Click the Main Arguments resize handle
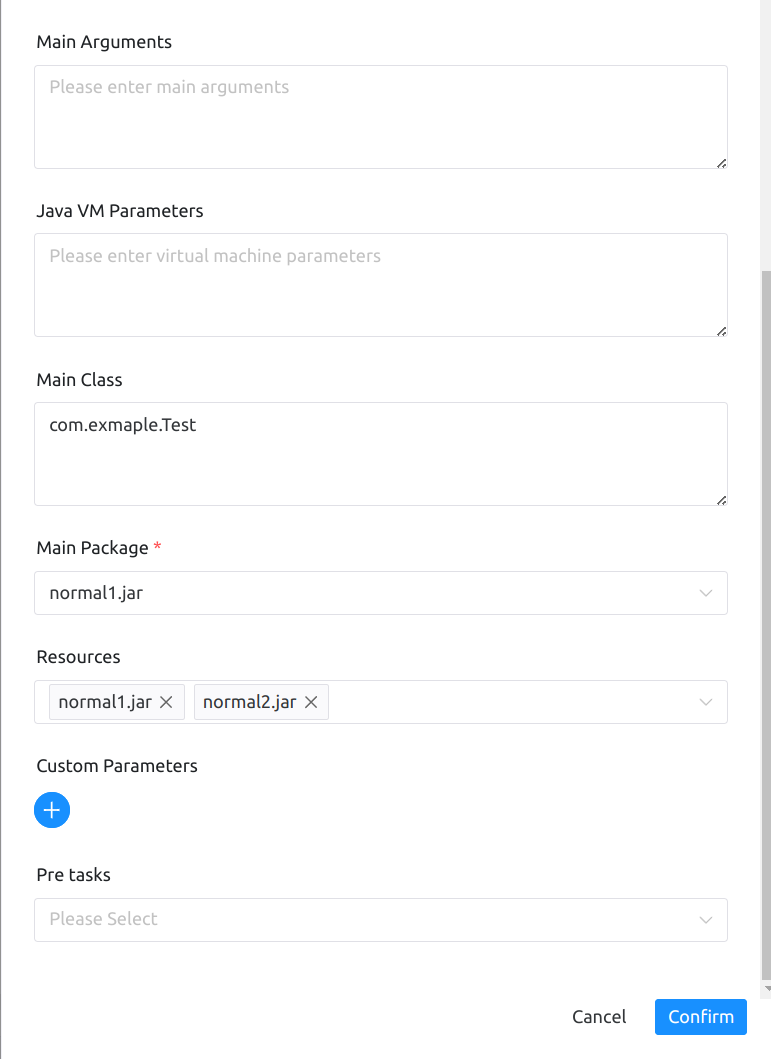Viewport: 771px width, 1059px height. [721, 162]
